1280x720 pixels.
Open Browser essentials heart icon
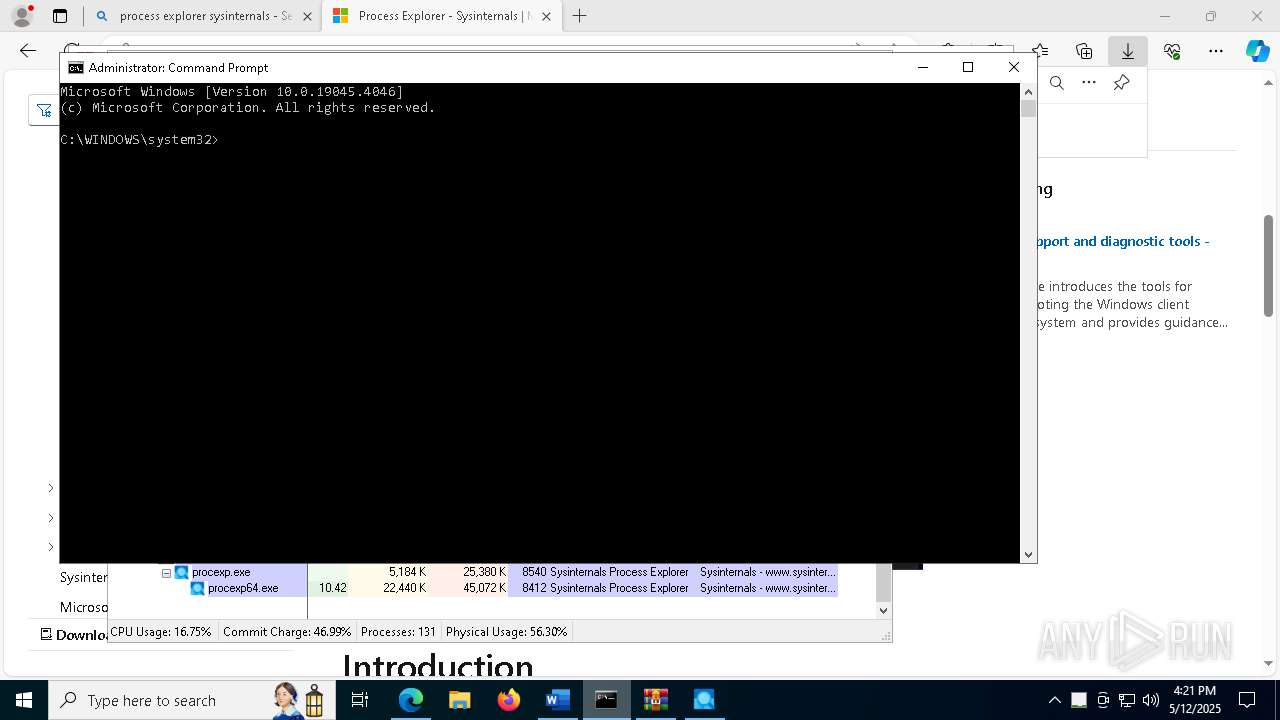1172,51
